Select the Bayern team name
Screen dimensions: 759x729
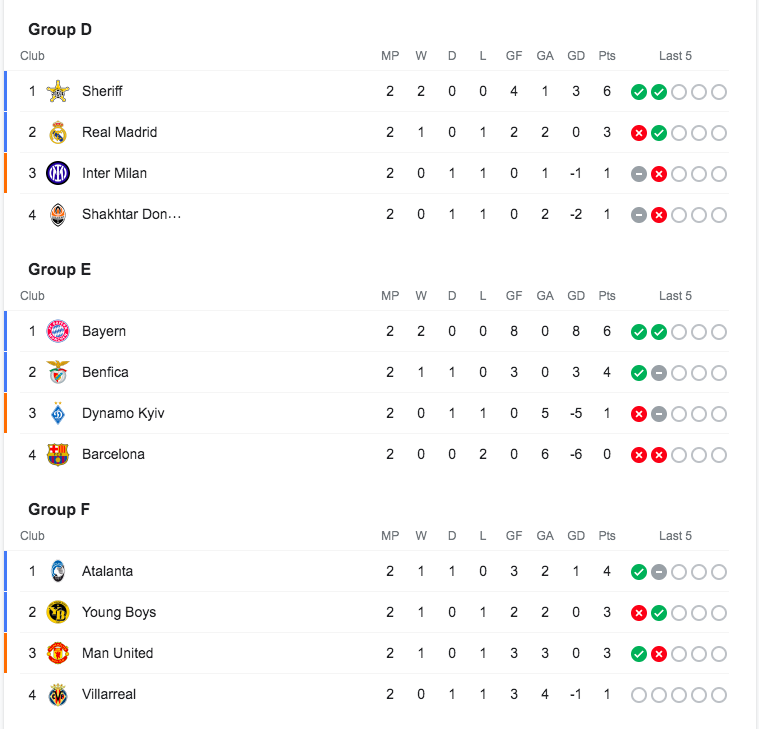tap(104, 331)
